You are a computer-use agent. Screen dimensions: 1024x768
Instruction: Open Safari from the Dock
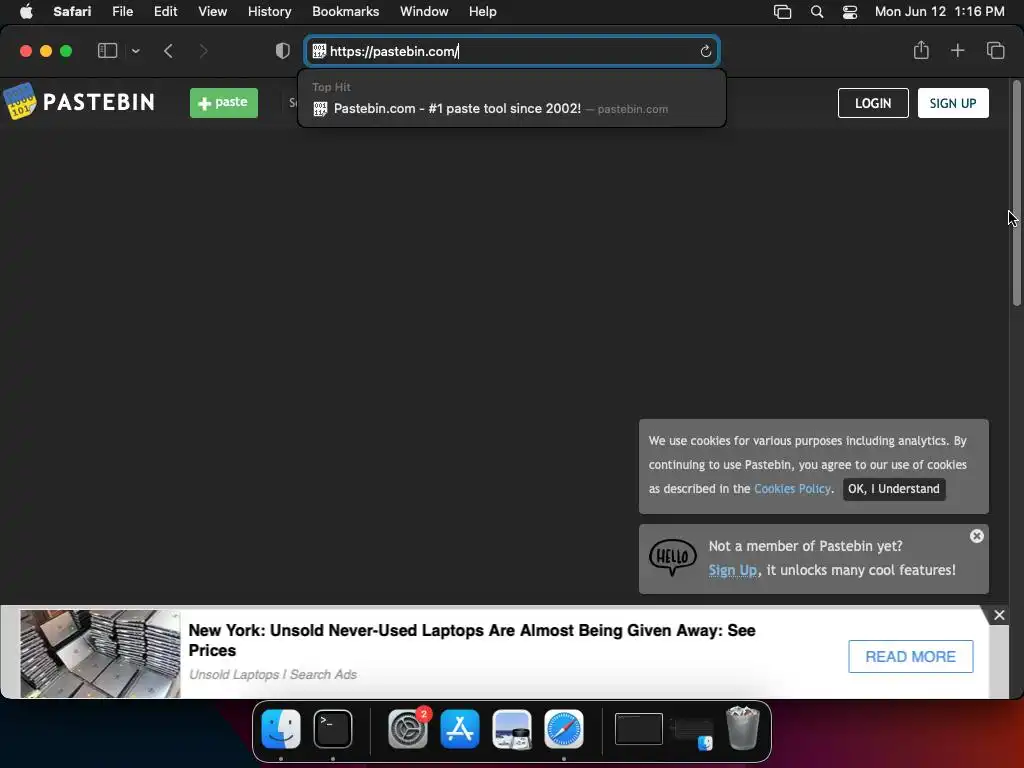point(564,729)
